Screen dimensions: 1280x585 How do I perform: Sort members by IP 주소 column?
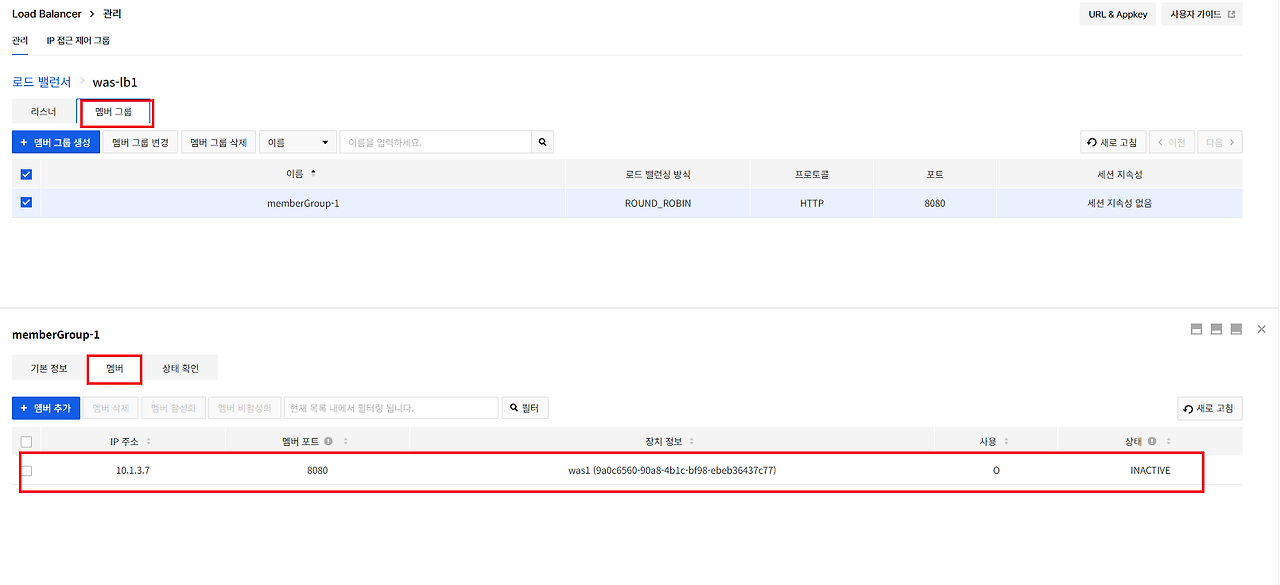(x=149, y=441)
